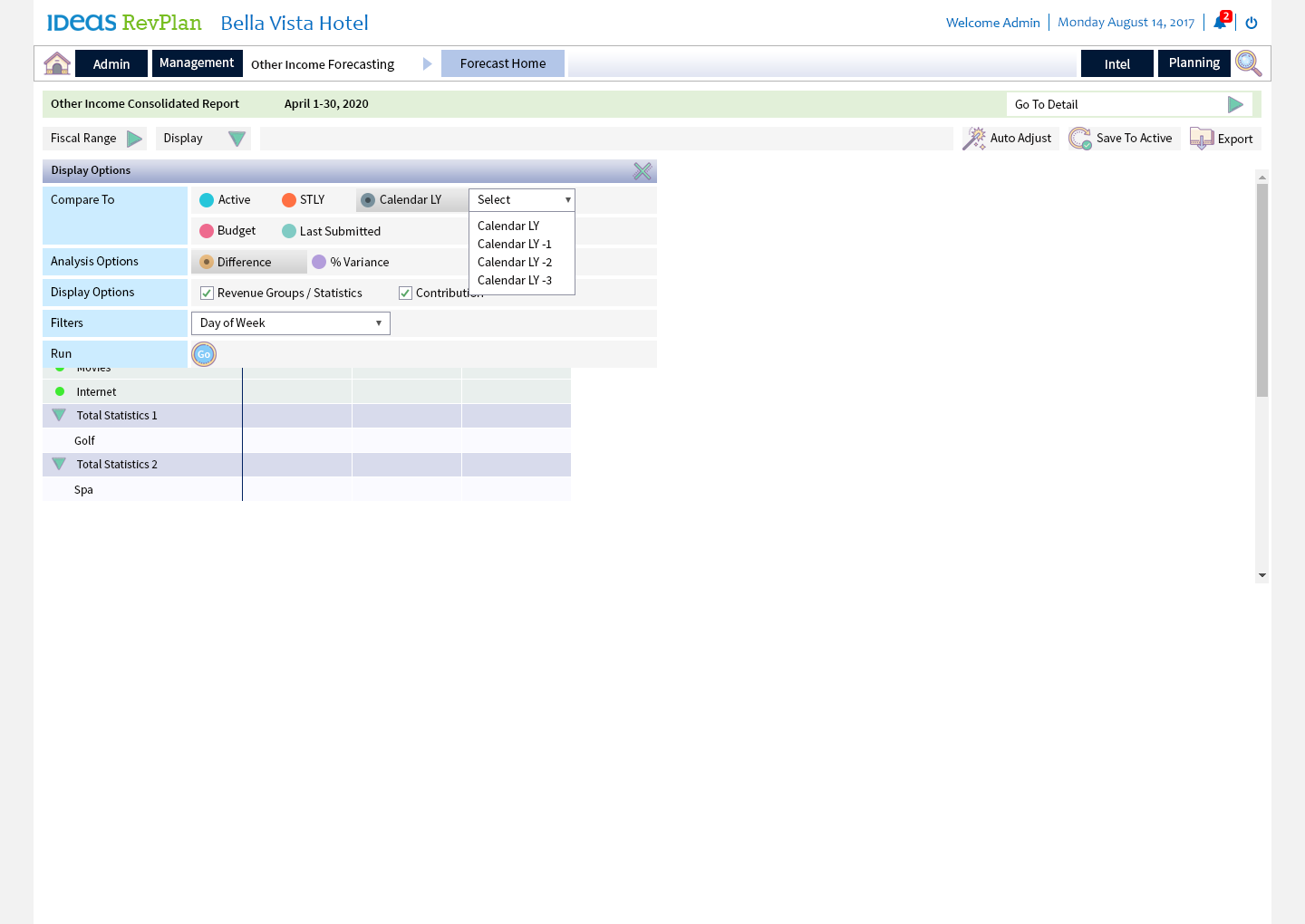Choose Calendar LY -2 from the list
This screenshot has height=924, width=1305.
point(515,263)
